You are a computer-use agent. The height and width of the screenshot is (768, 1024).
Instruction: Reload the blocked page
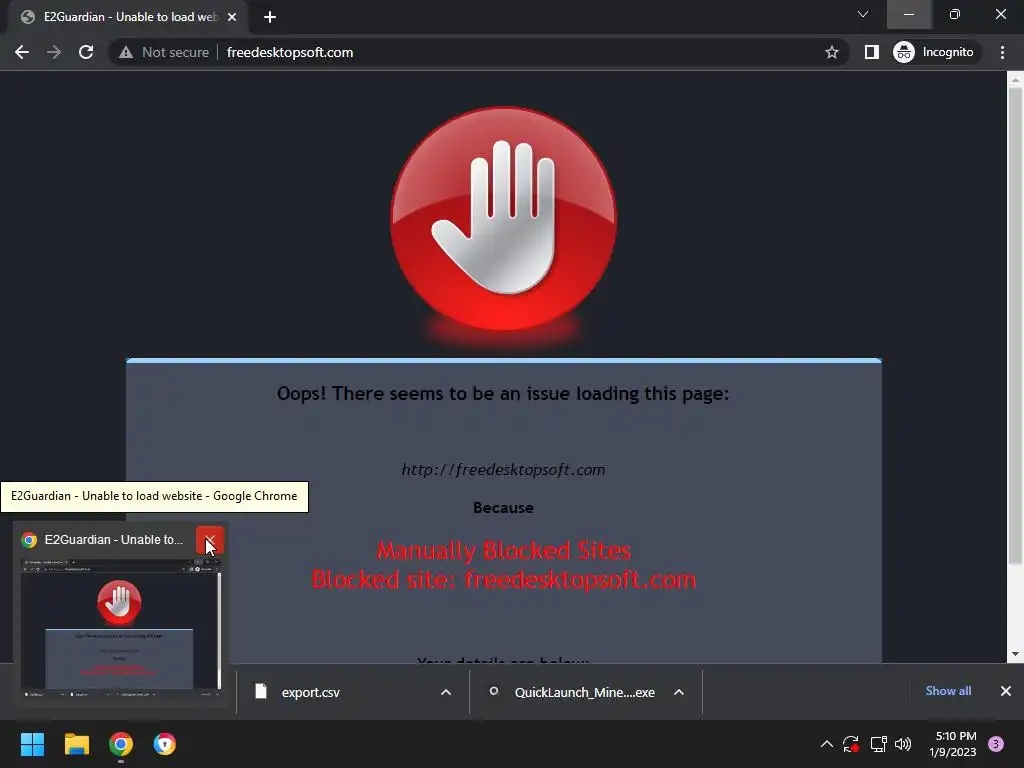click(x=86, y=52)
